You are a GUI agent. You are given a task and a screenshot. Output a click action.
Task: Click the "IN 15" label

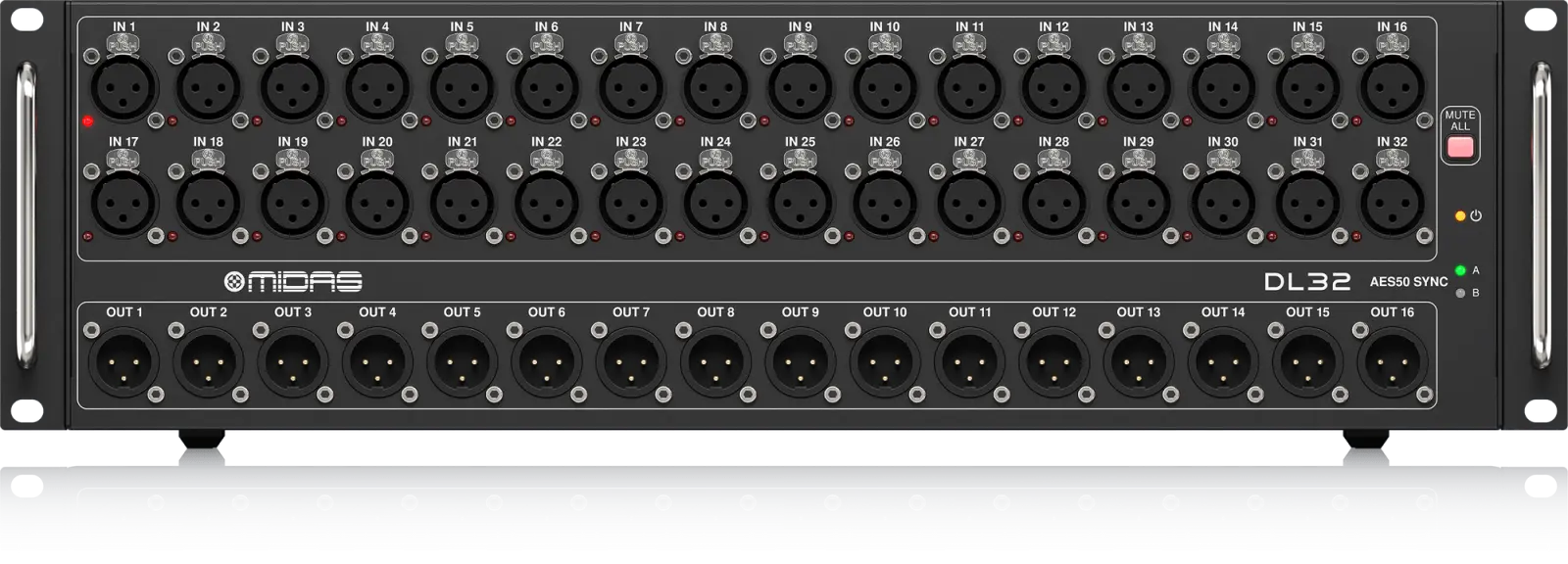pyautogui.click(x=1307, y=26)
